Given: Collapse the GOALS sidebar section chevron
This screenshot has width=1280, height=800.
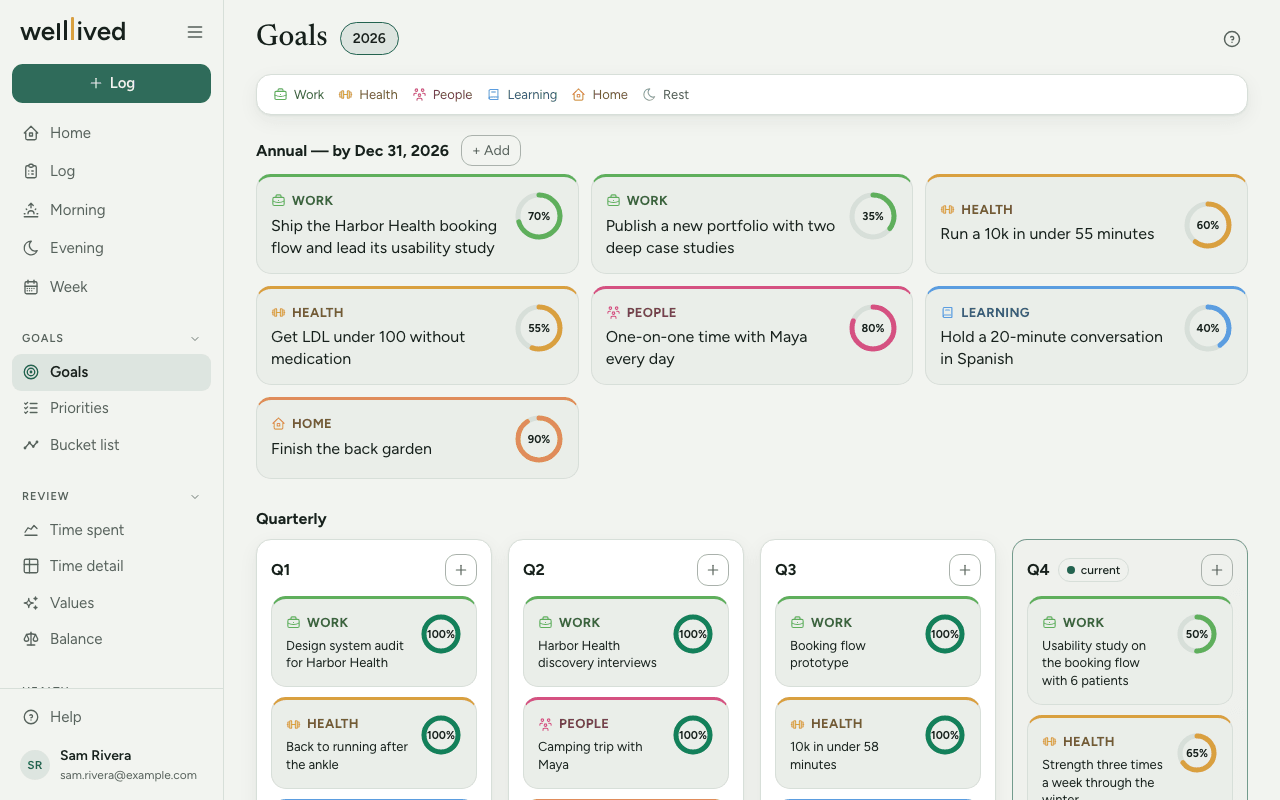Looking at the screenshot, I should click(x=195, y=339).
